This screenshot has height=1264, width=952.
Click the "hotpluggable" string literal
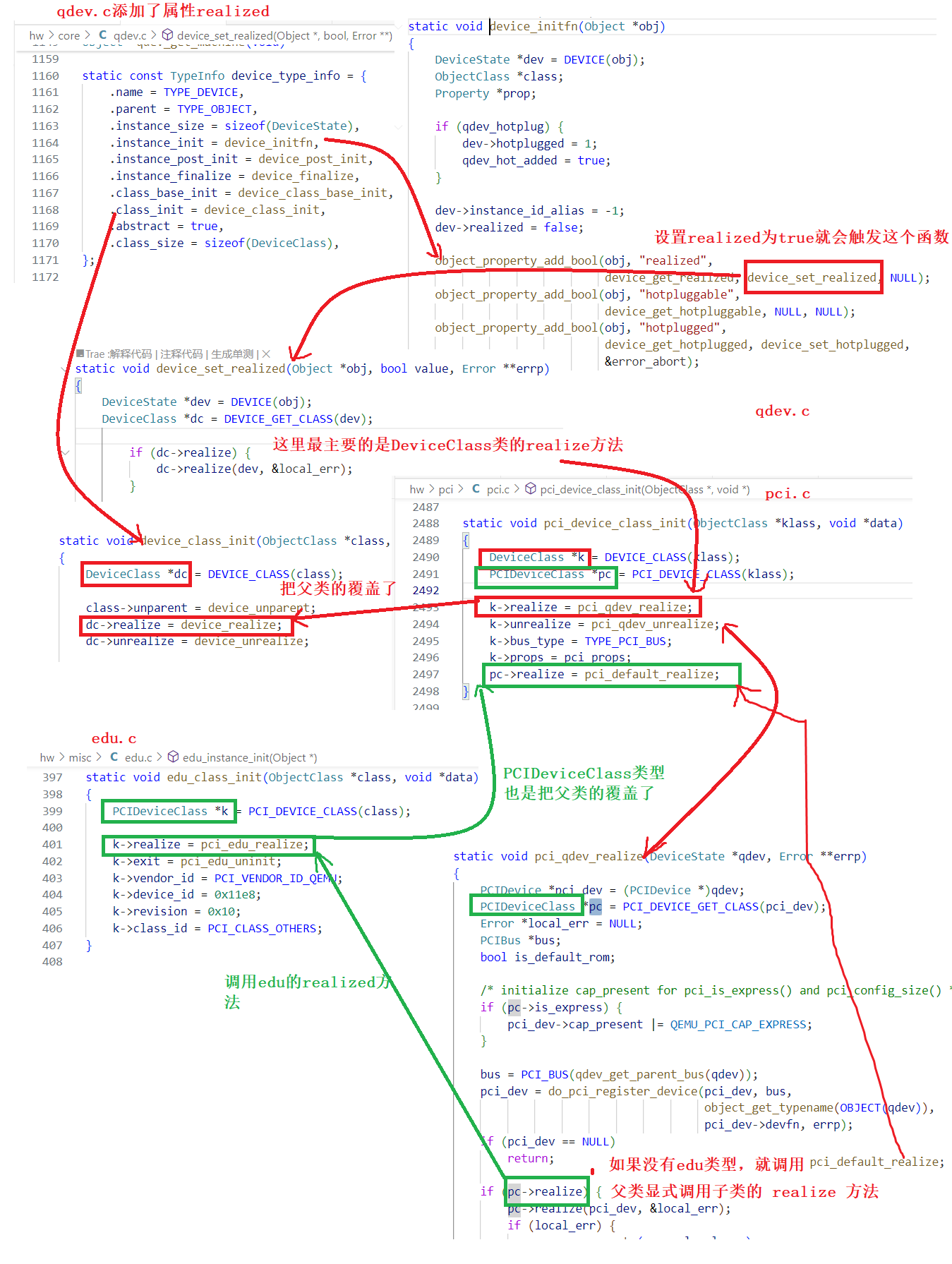pos(685,294)
